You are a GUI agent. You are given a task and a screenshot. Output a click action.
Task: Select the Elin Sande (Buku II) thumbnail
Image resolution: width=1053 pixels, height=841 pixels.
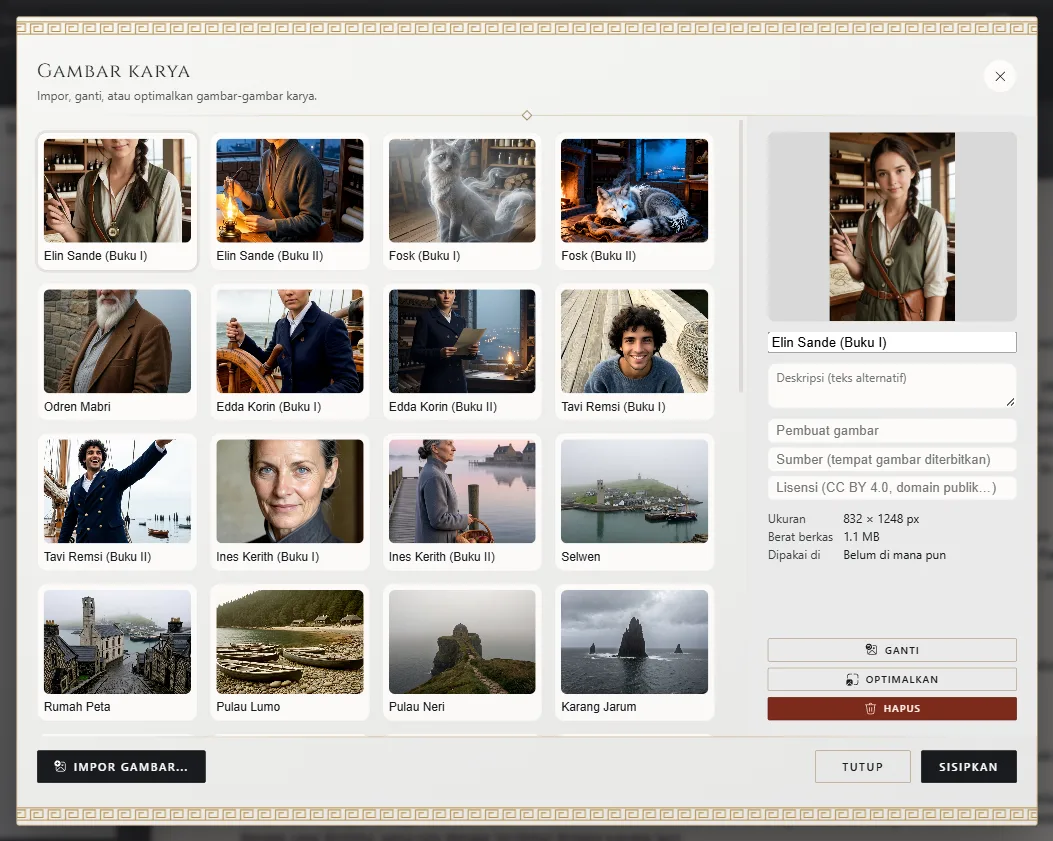pyautogui.click(x=289, y=202)
